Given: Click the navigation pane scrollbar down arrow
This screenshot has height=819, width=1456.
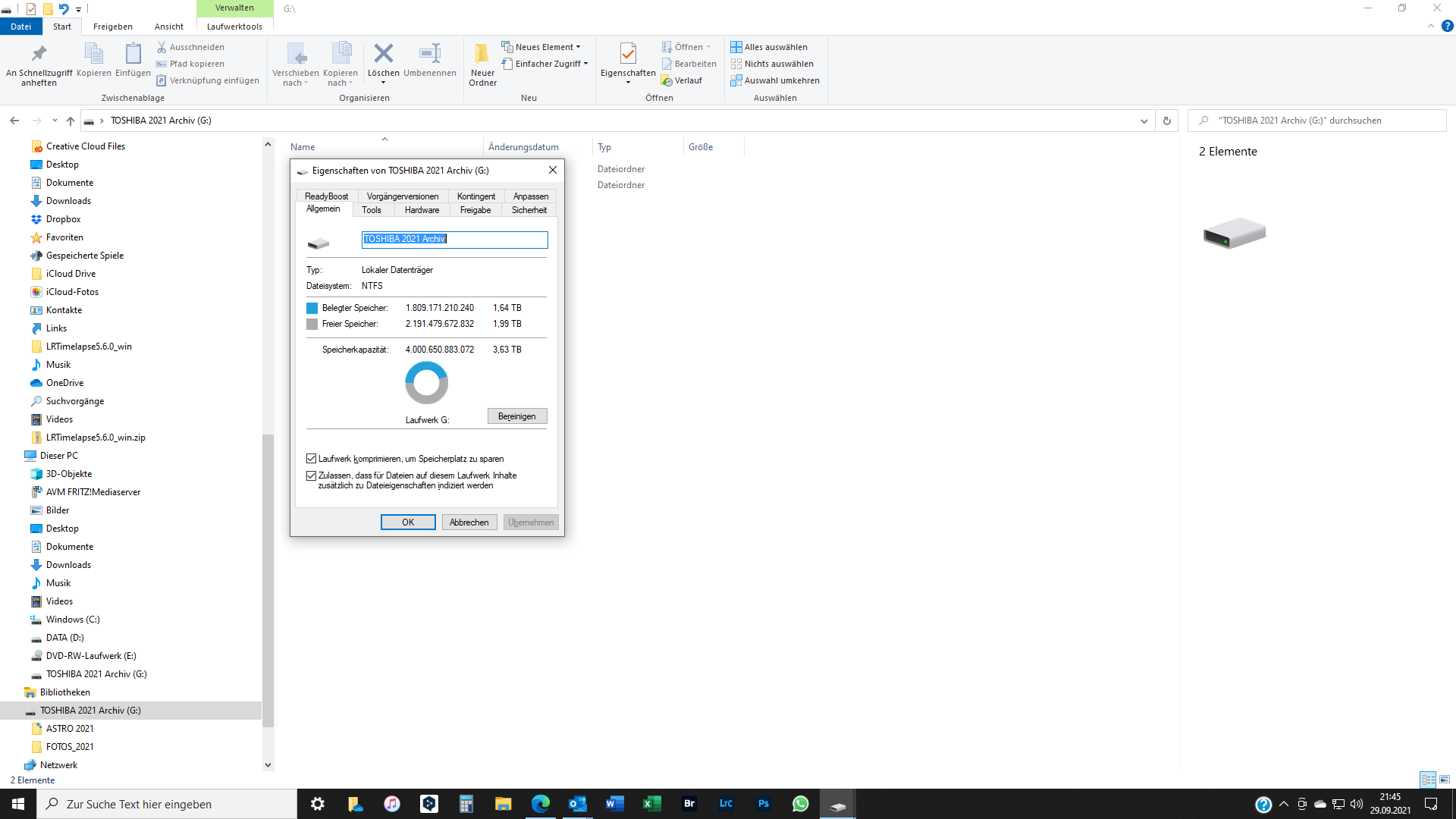Looking at the screenshot, I should (268, 765).
